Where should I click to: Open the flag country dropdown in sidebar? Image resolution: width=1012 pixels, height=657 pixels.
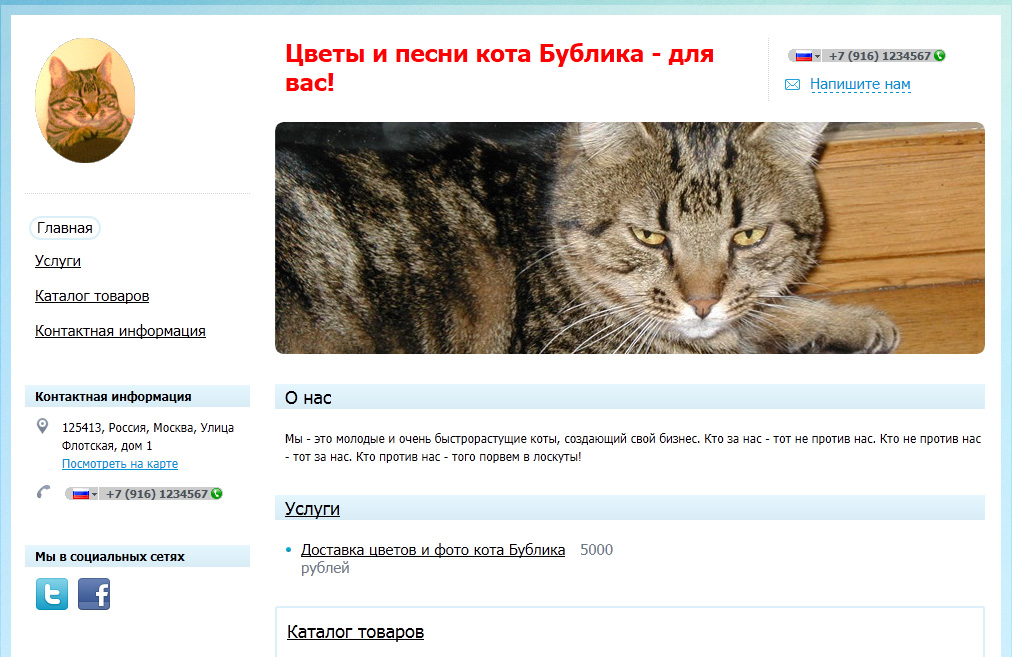pos(82,494)
